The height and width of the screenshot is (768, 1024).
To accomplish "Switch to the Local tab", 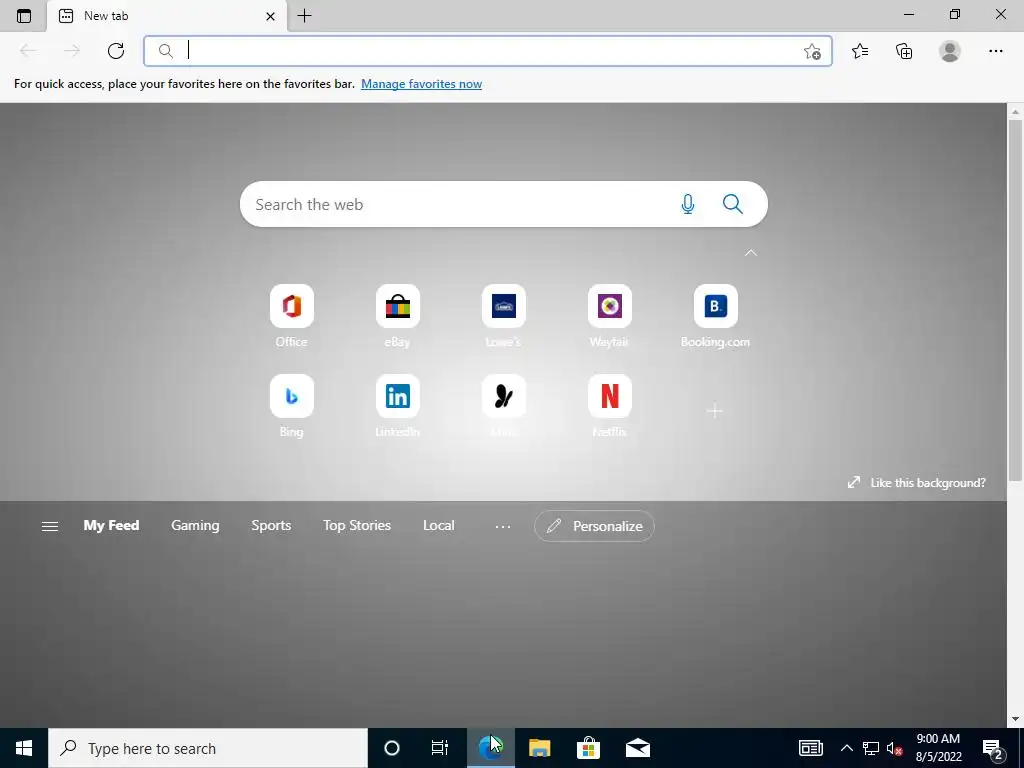I will click(438, 526).
